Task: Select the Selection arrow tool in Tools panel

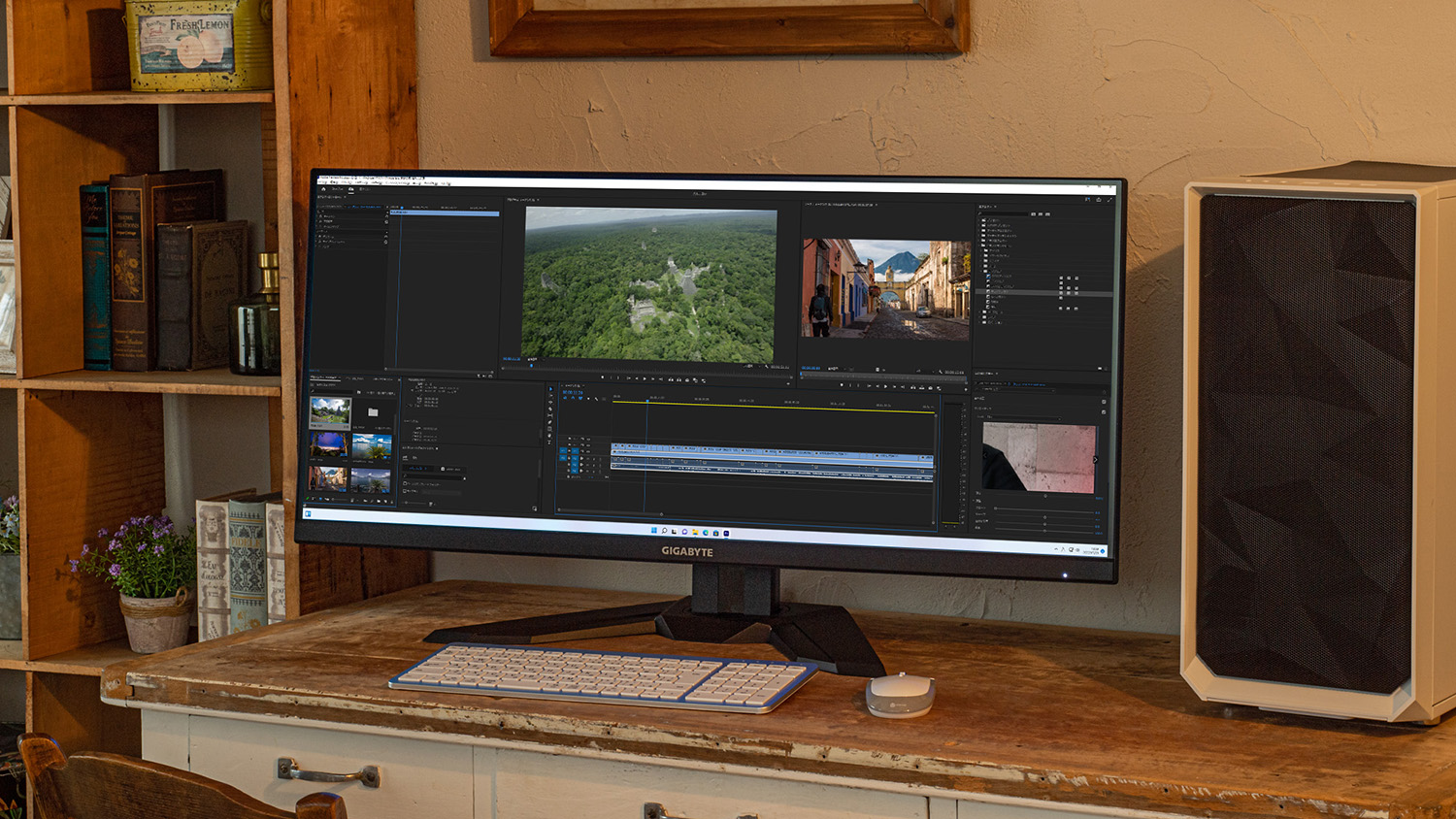Action: point(550,389)
